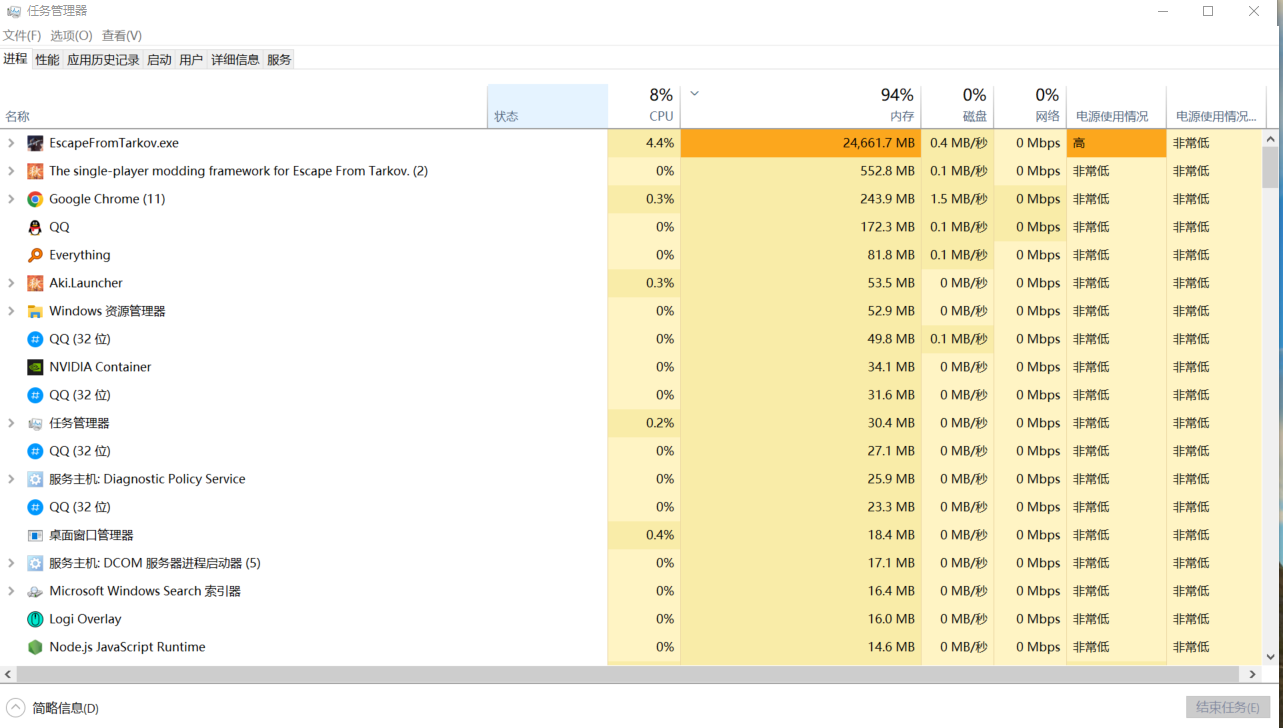This screenshot has height=728, width=1283.
Task: Sort by the CPU 8% column header
Action: point(644,106)
